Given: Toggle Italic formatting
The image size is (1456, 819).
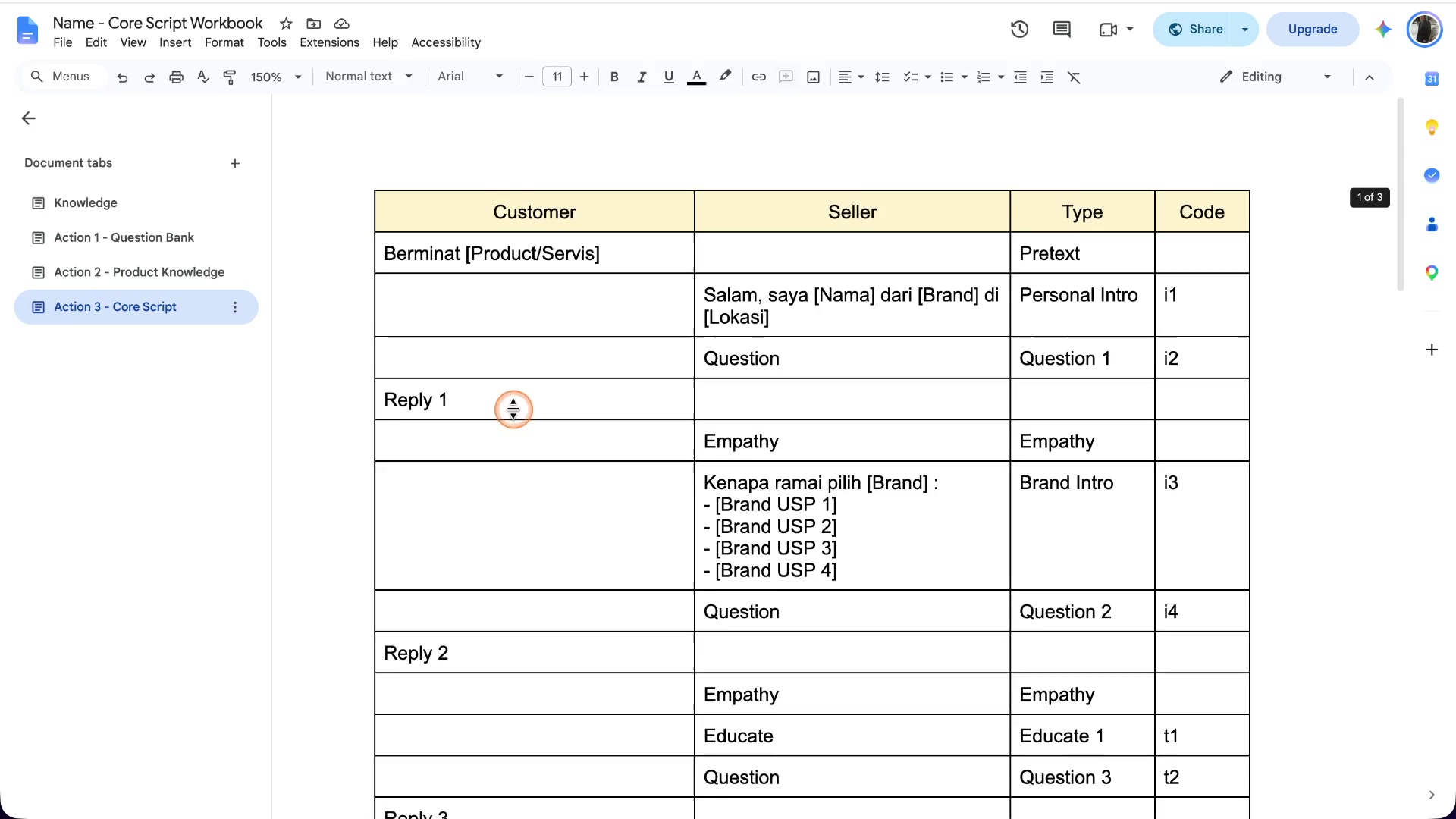Looking at the screenshot, I should click(x=642, y=77).
